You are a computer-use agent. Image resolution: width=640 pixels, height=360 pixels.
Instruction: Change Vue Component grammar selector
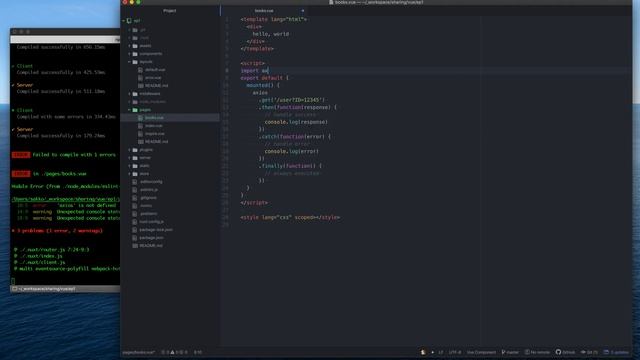click(x=481, y=352)
